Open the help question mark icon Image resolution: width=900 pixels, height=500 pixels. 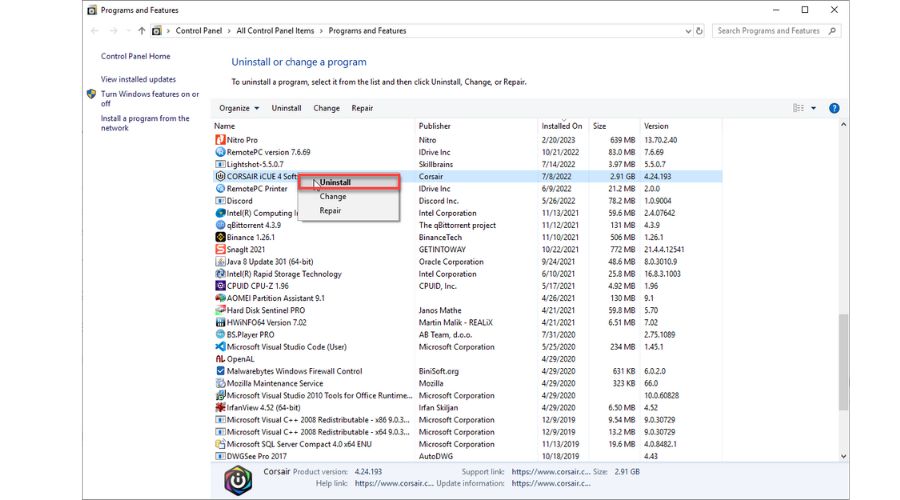pyautogui.click(x=834, y=108)
